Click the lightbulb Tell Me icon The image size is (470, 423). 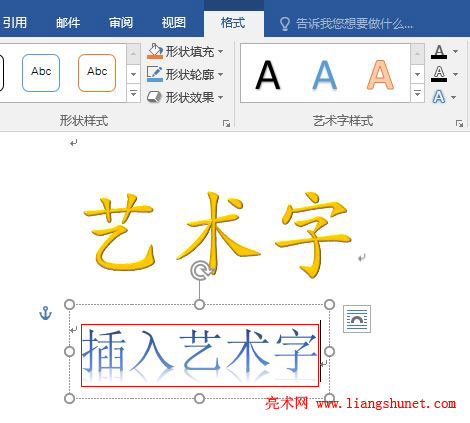pos(284,24)
